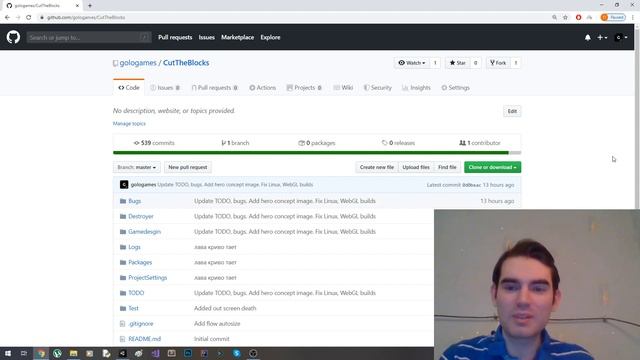Open the Gamedesgin folder
The height and width of the screenshot is (360, 640).
coord(144,232)
